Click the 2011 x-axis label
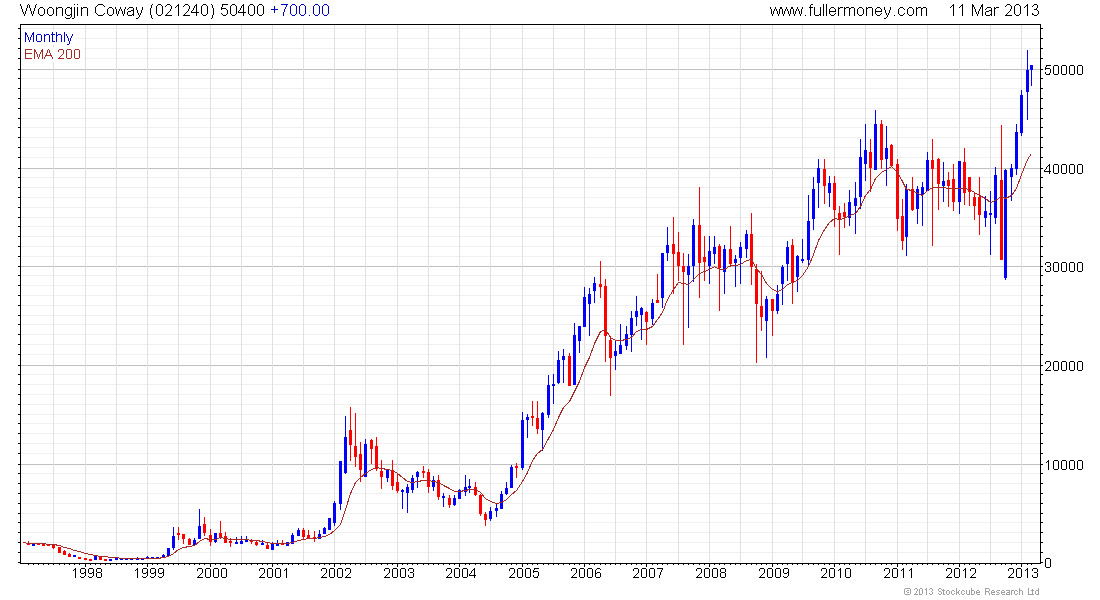 (898, 573)
